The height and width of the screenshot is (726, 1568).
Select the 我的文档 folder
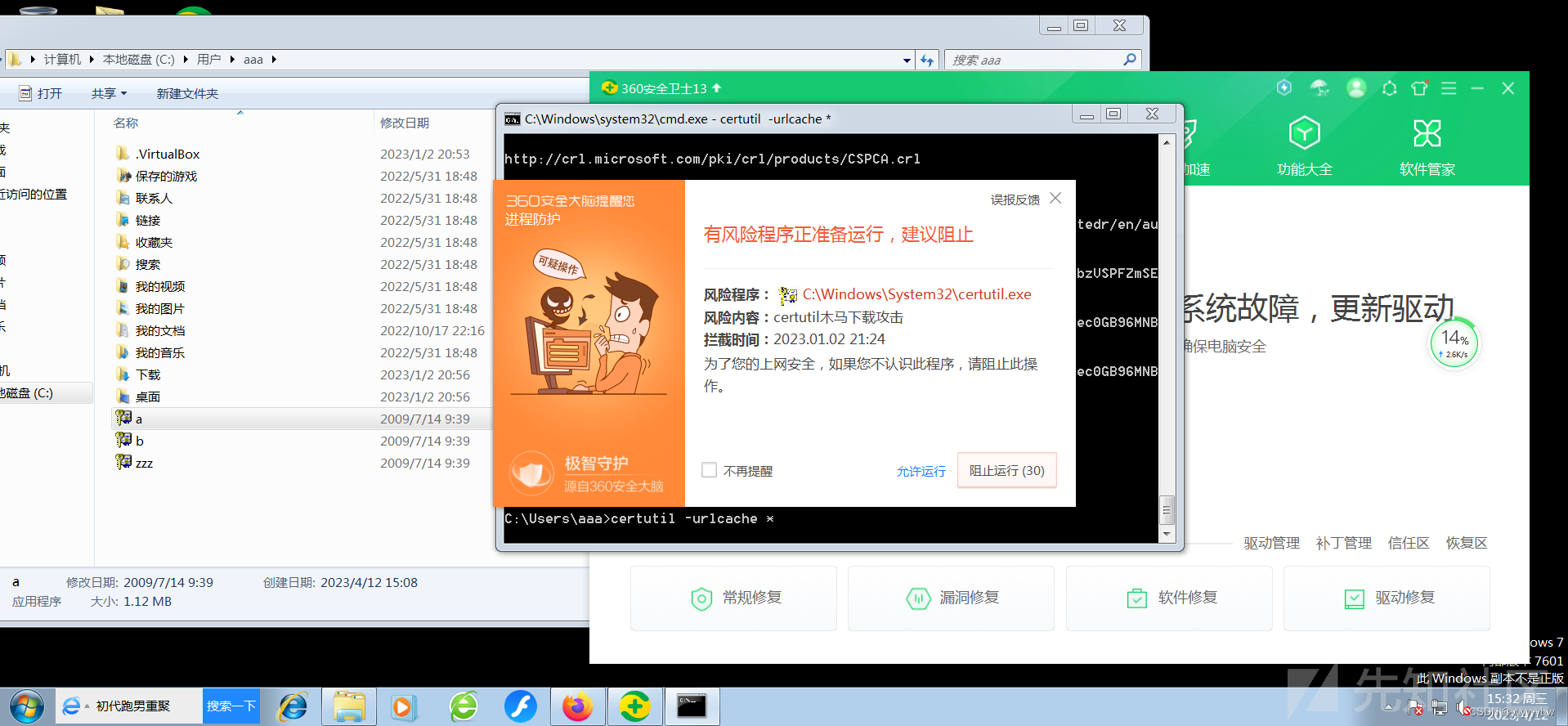pyautogui.click(x=160, y=330)
